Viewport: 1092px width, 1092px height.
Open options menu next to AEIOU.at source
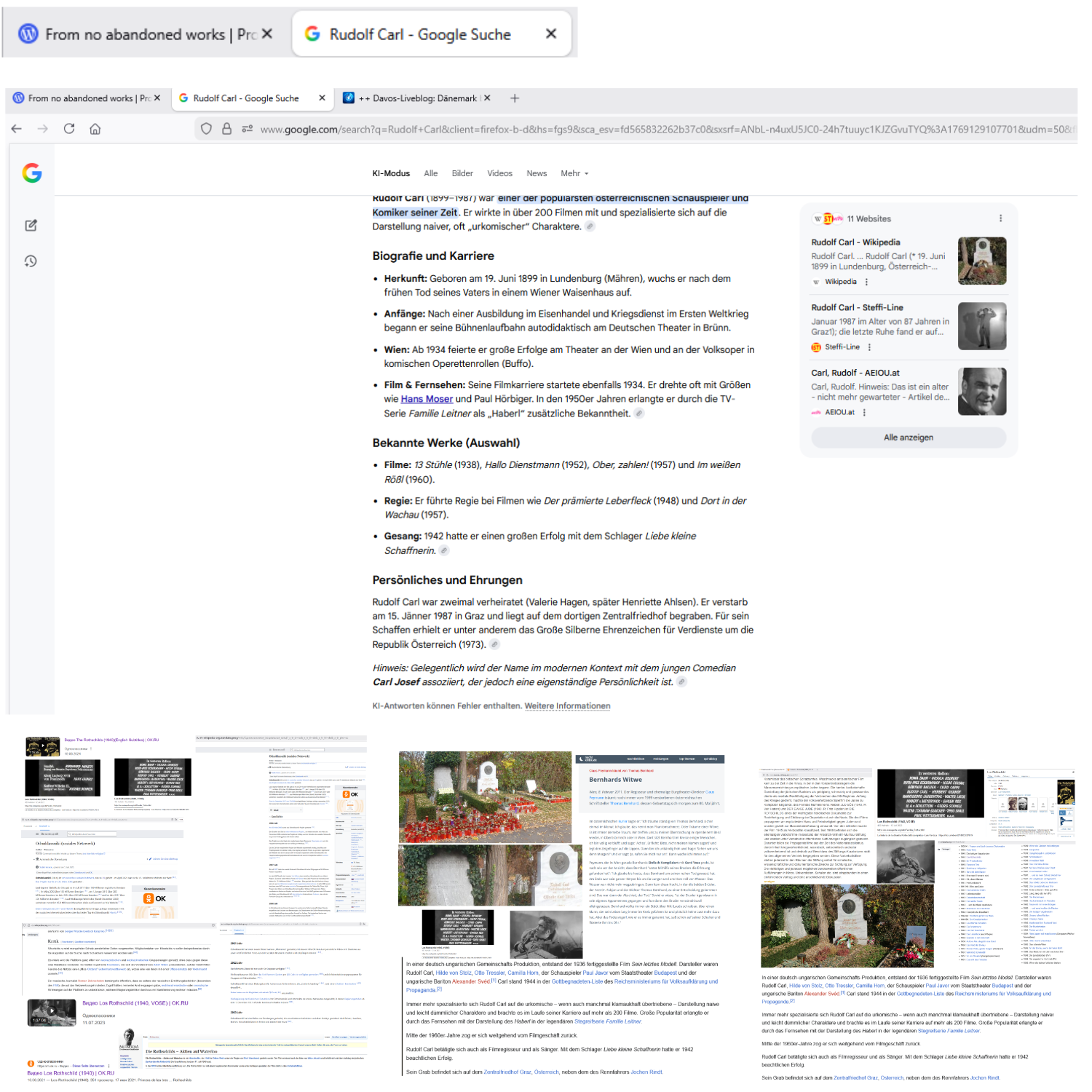tap(864, 412)
